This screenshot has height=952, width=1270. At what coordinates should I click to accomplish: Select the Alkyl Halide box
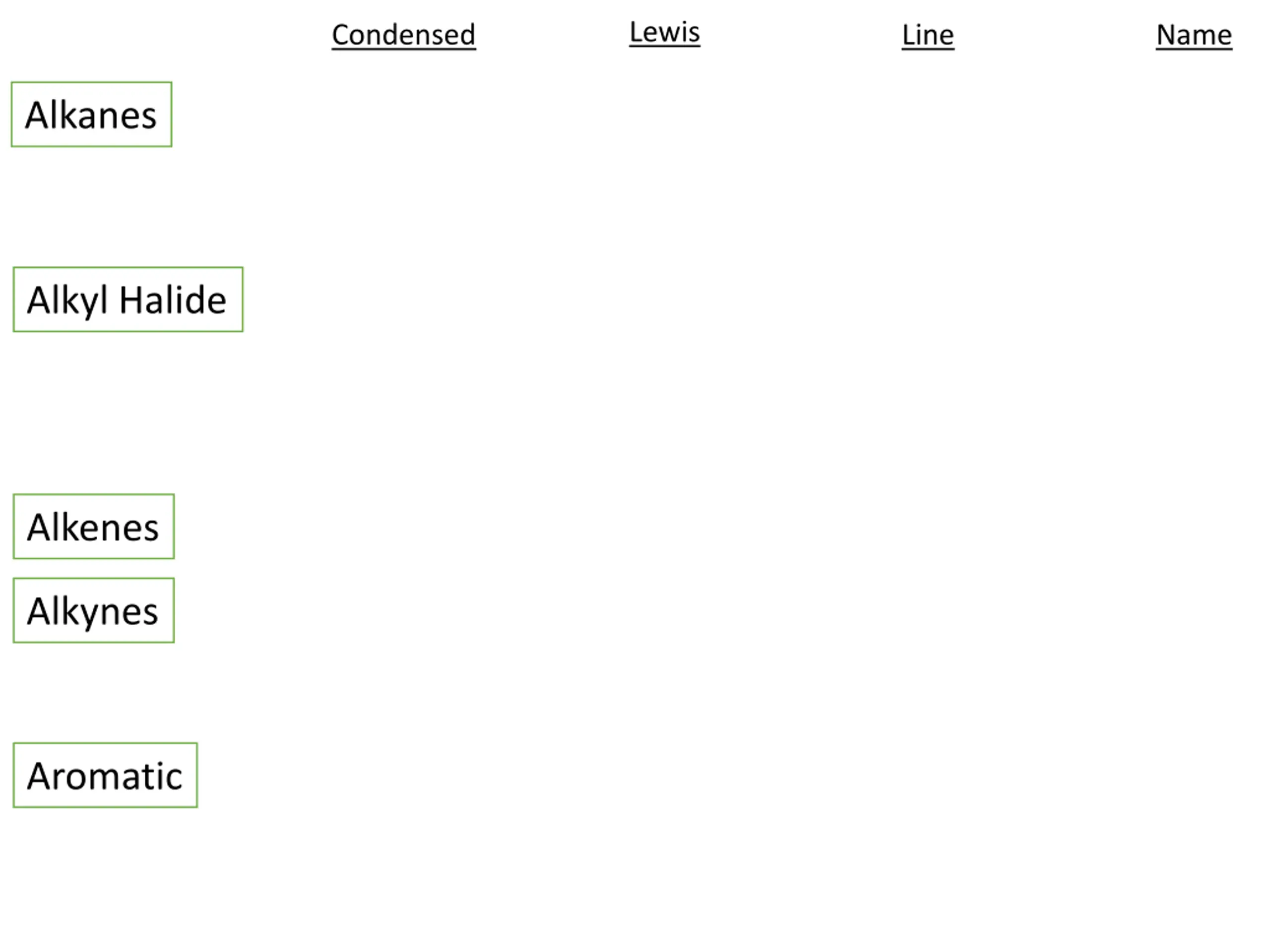(128, 299)
